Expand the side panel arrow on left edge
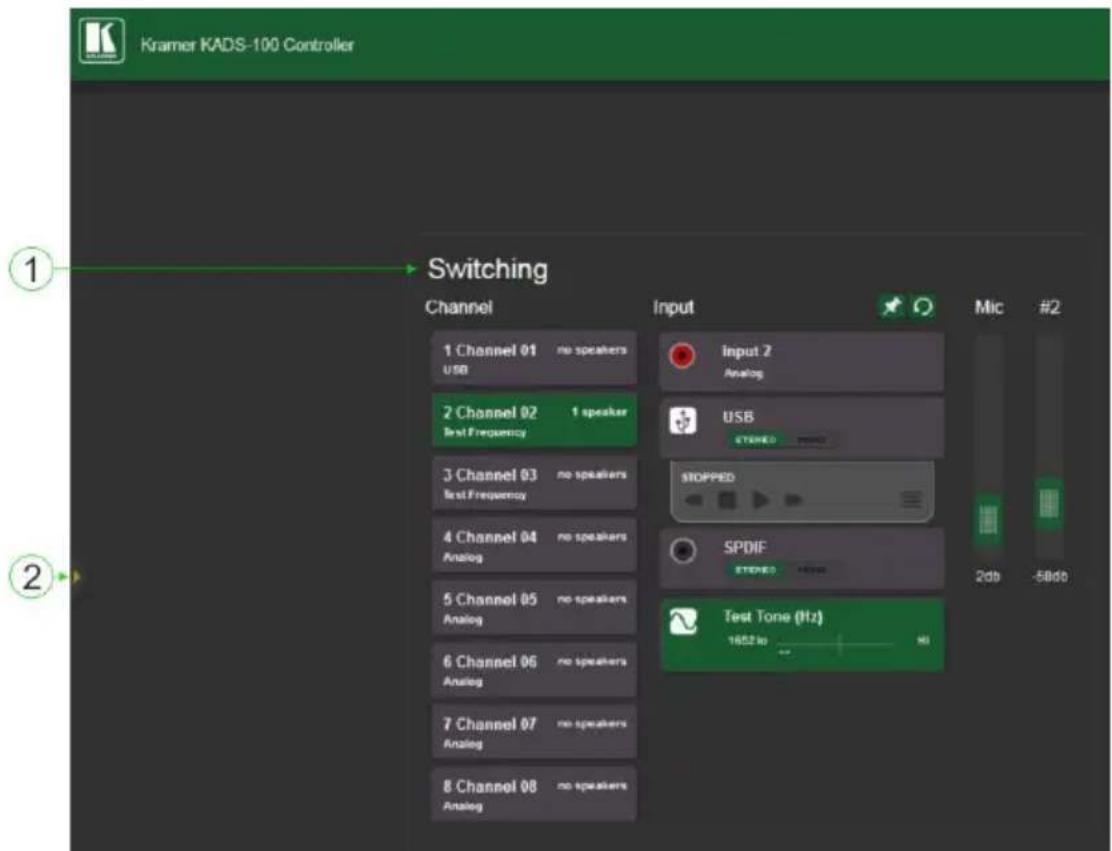 point(77,577)
